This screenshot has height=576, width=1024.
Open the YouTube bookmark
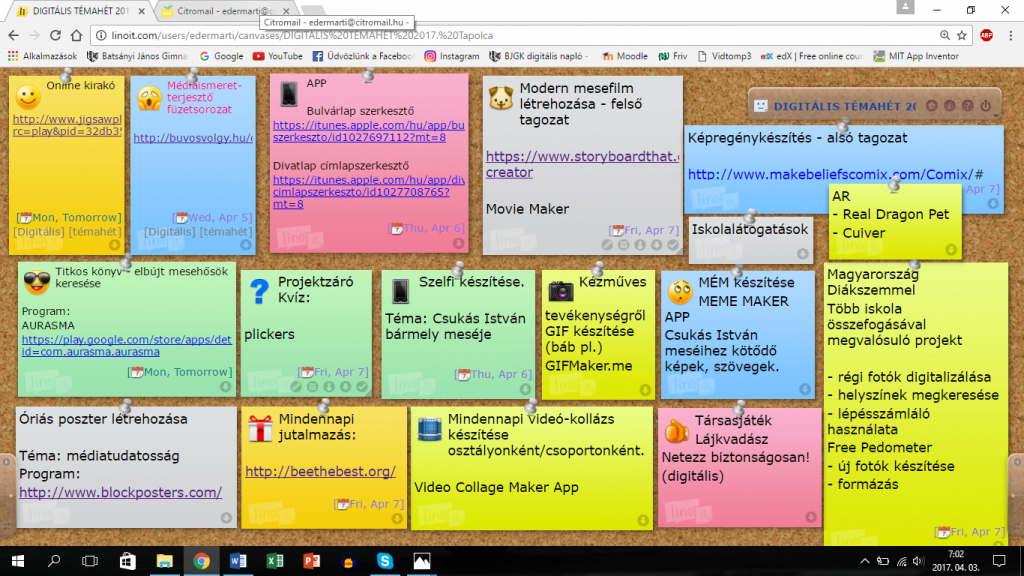click(x=278, y=56)
